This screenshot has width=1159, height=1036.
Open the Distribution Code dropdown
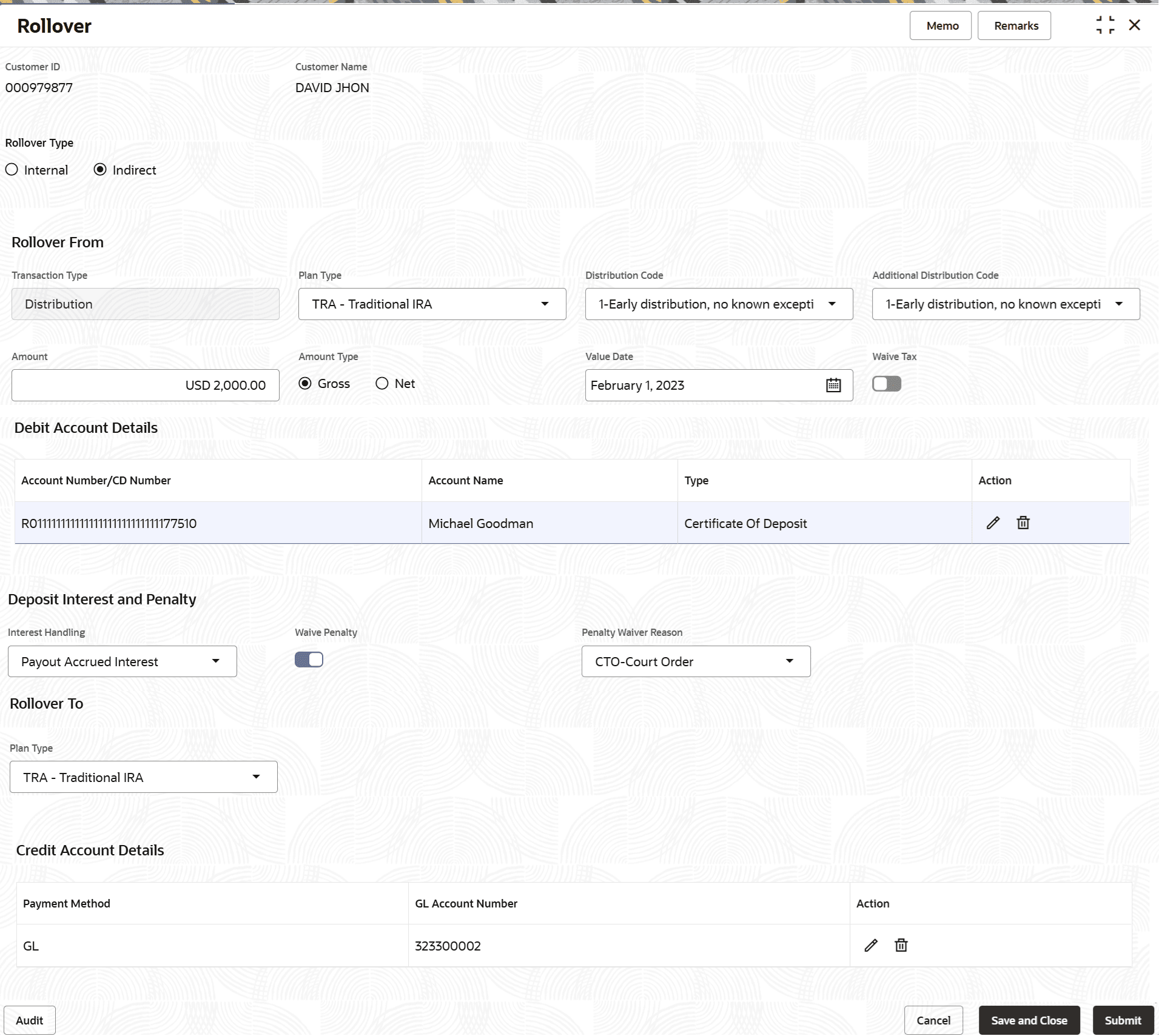[x=719, y=304]
